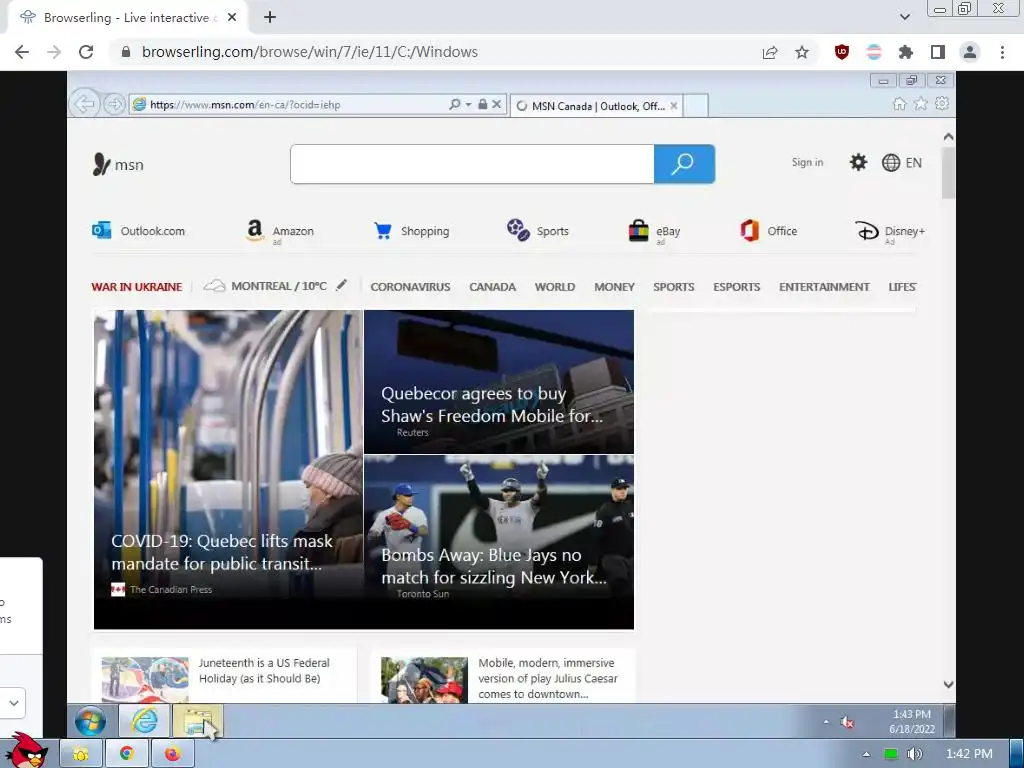Click the IE scrollbar down arrow
The image size is (1024, 768).
948,684
